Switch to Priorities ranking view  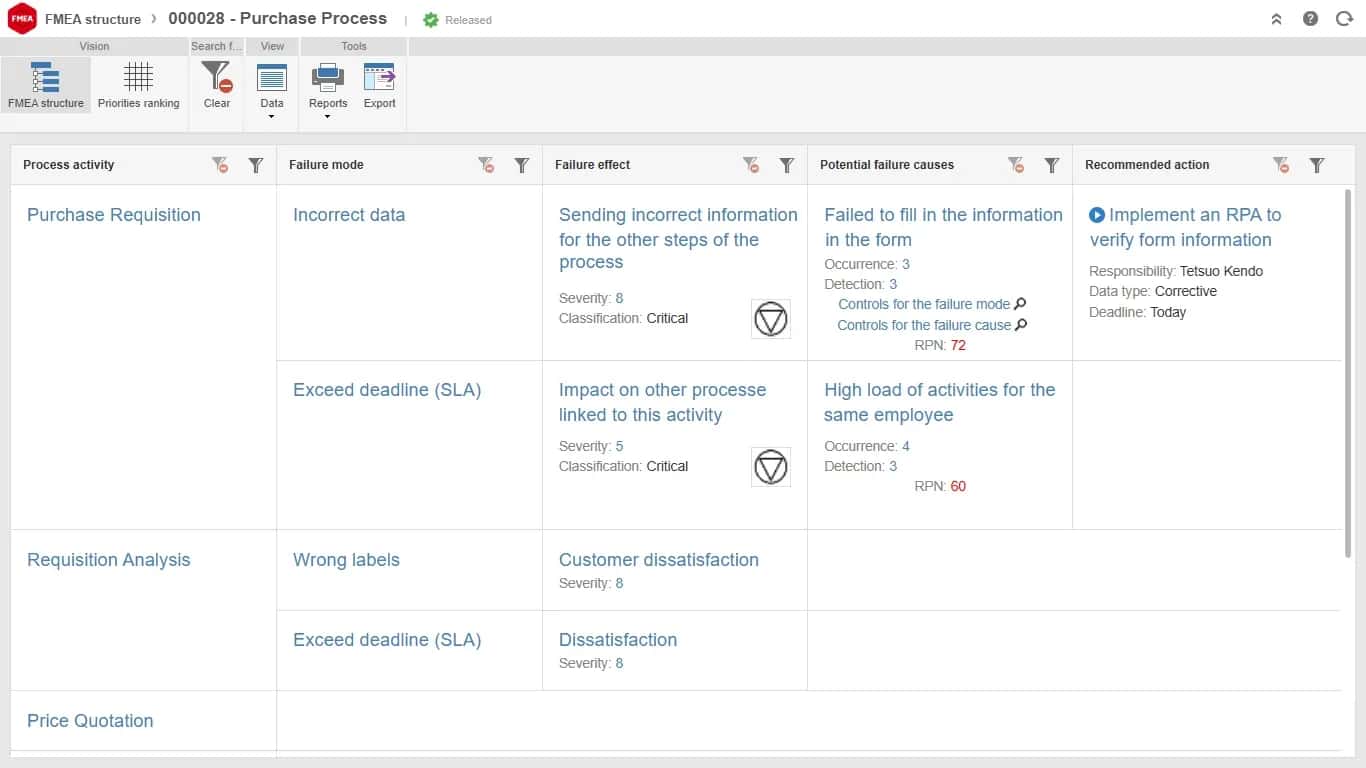[139, 84]
